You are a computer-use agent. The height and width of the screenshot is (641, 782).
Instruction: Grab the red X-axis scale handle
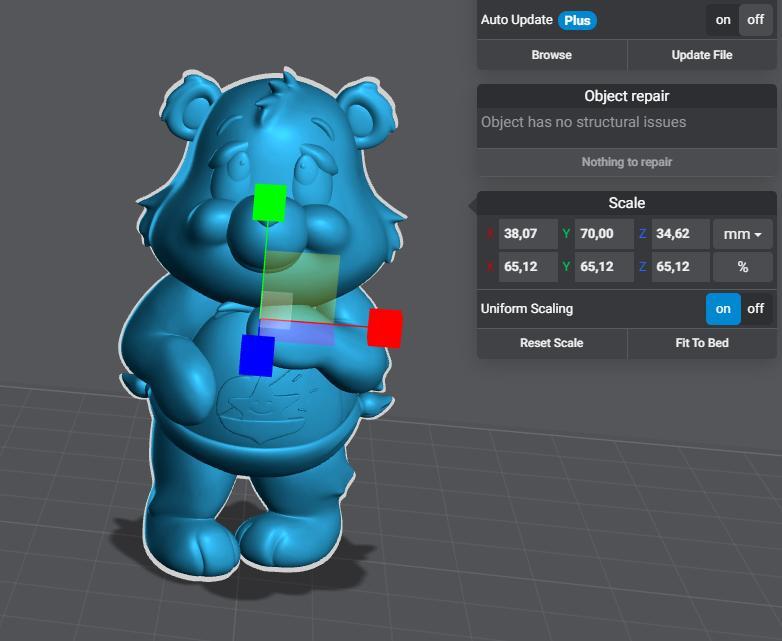point(385,328)
